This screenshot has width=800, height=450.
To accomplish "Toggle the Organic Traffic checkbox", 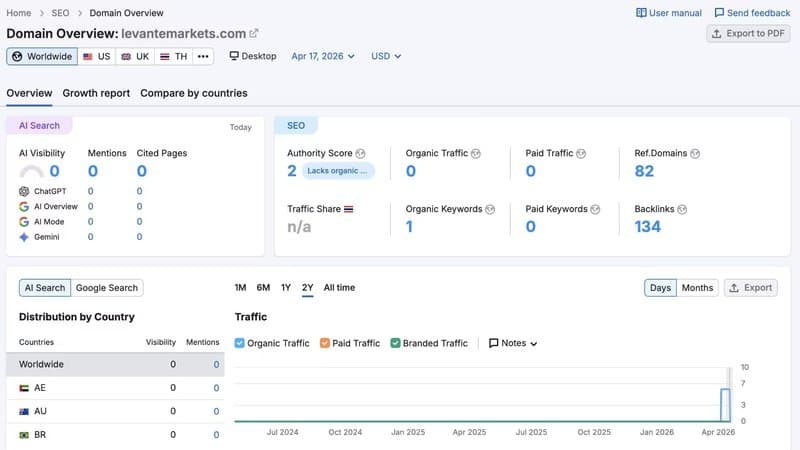I will click(x=239, y=343).
